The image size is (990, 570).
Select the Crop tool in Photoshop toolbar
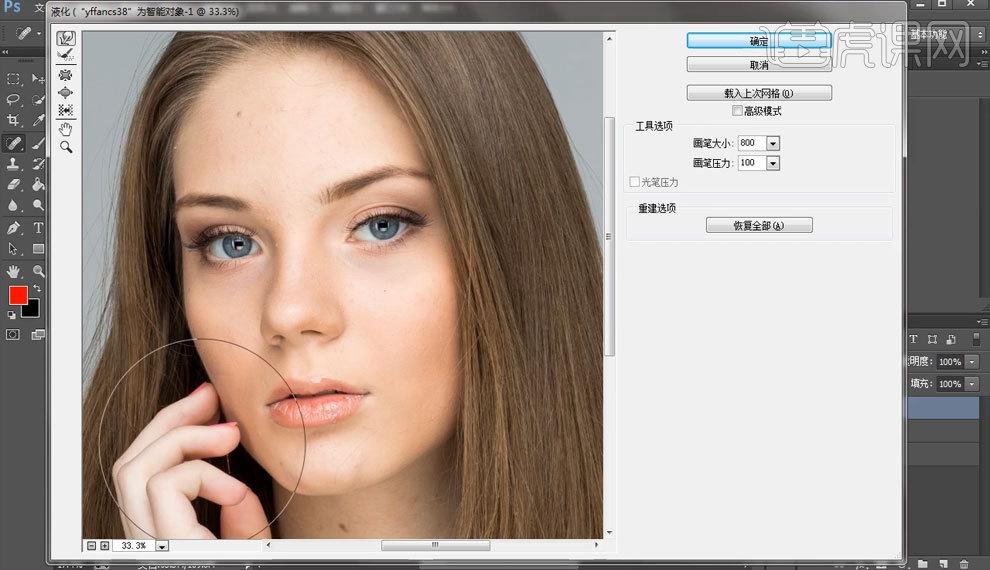coord(13,120)
